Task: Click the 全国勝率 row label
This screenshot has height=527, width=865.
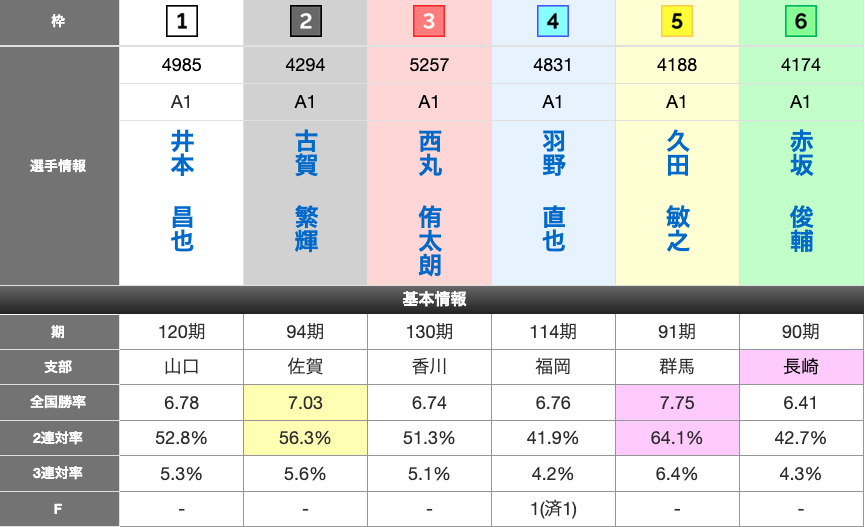Action: click(x=59, y=402)
